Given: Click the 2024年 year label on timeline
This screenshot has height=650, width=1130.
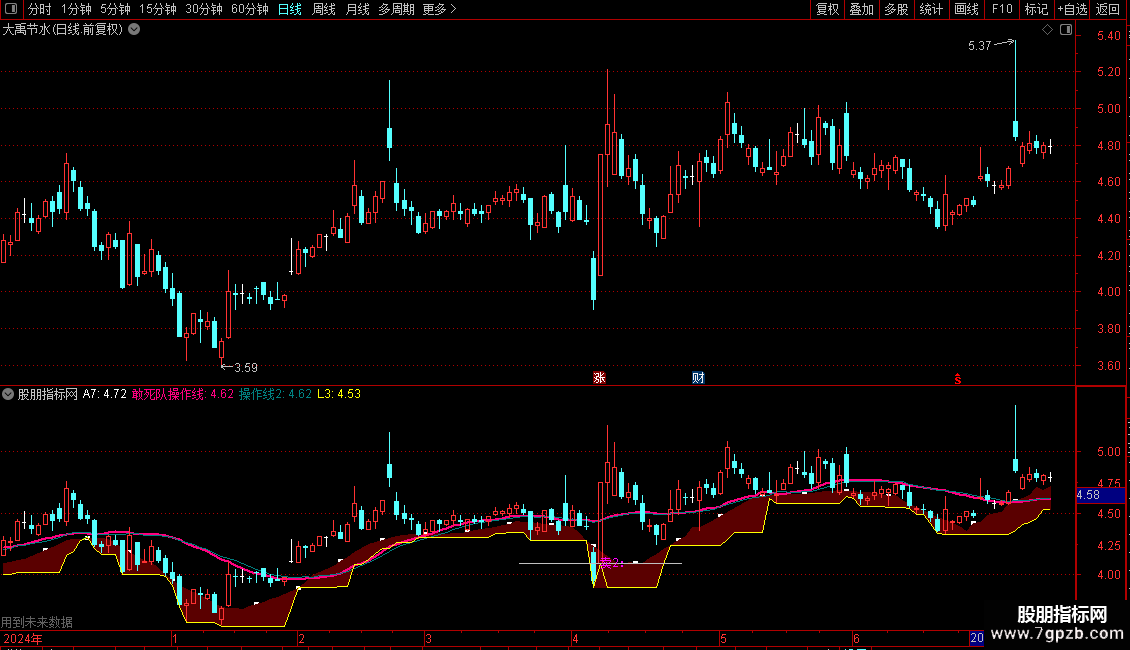Looking at the screenshot, I should 22,638.
